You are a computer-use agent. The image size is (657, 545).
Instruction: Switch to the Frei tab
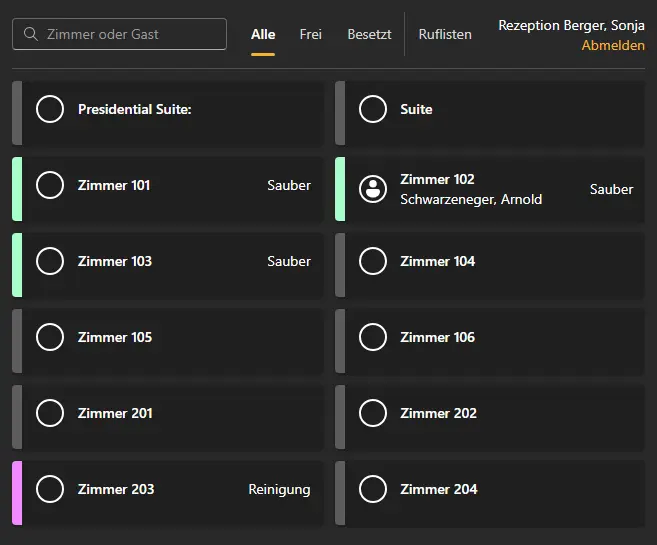coord(310,34)
